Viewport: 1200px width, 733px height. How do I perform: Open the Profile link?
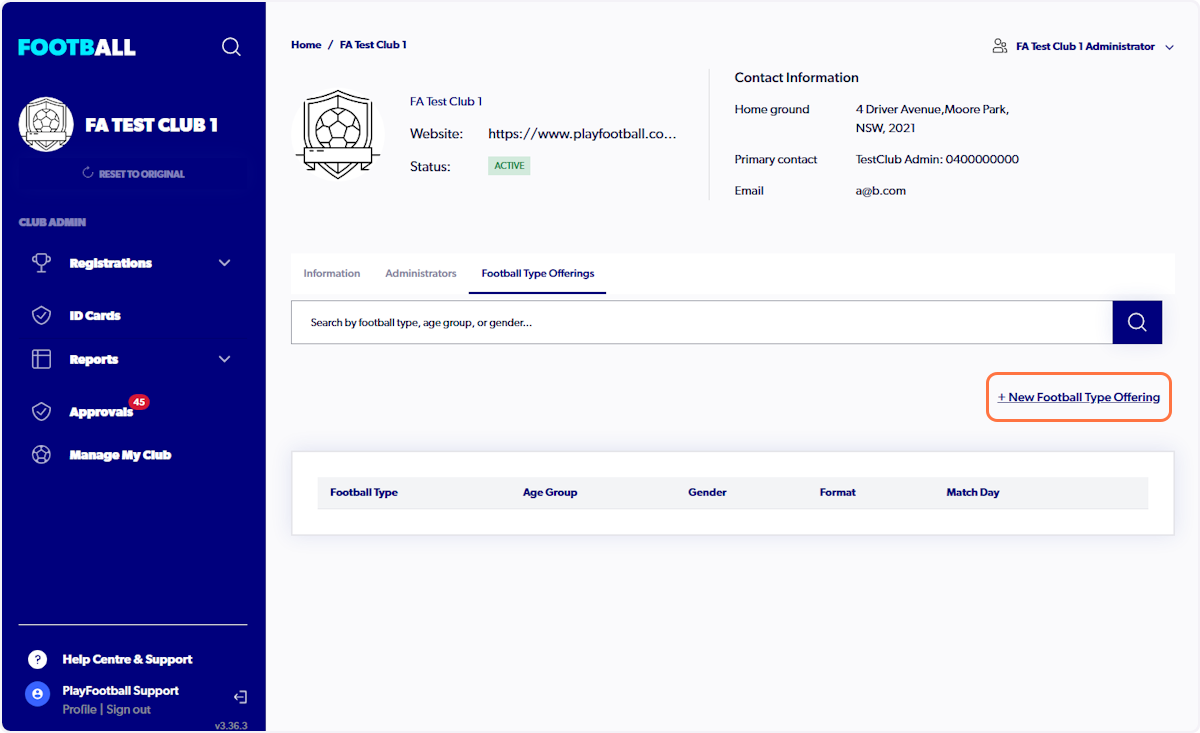pos(80,709)
